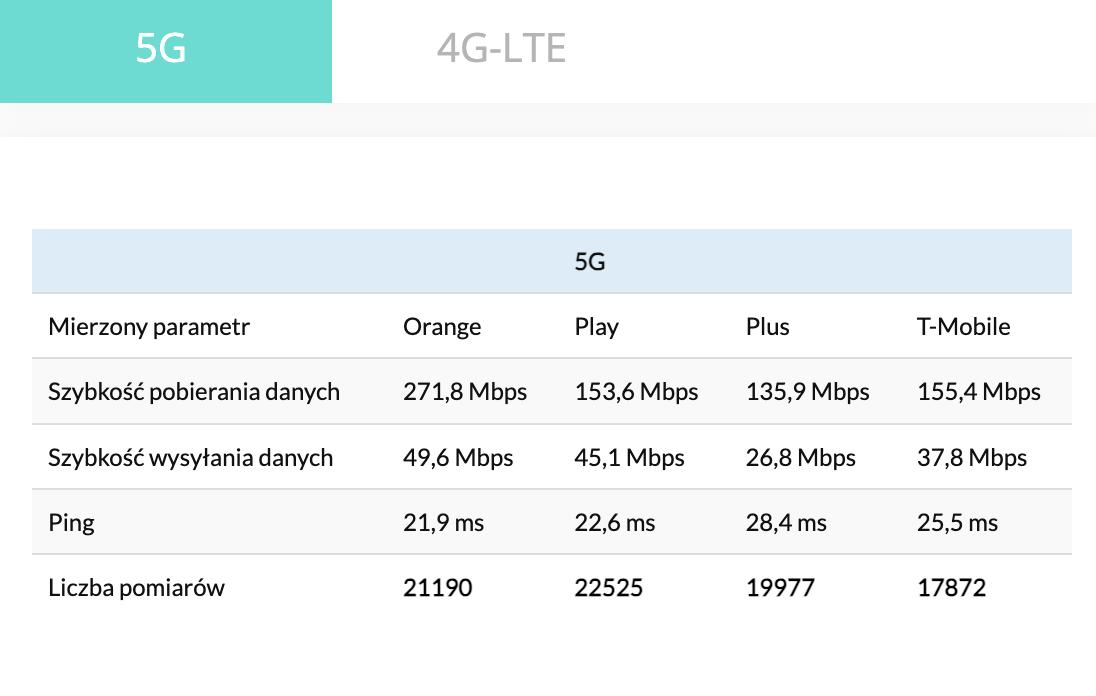Select the Orange column header
Screen dimensions: 1096x696
click(x=442, y=327)
